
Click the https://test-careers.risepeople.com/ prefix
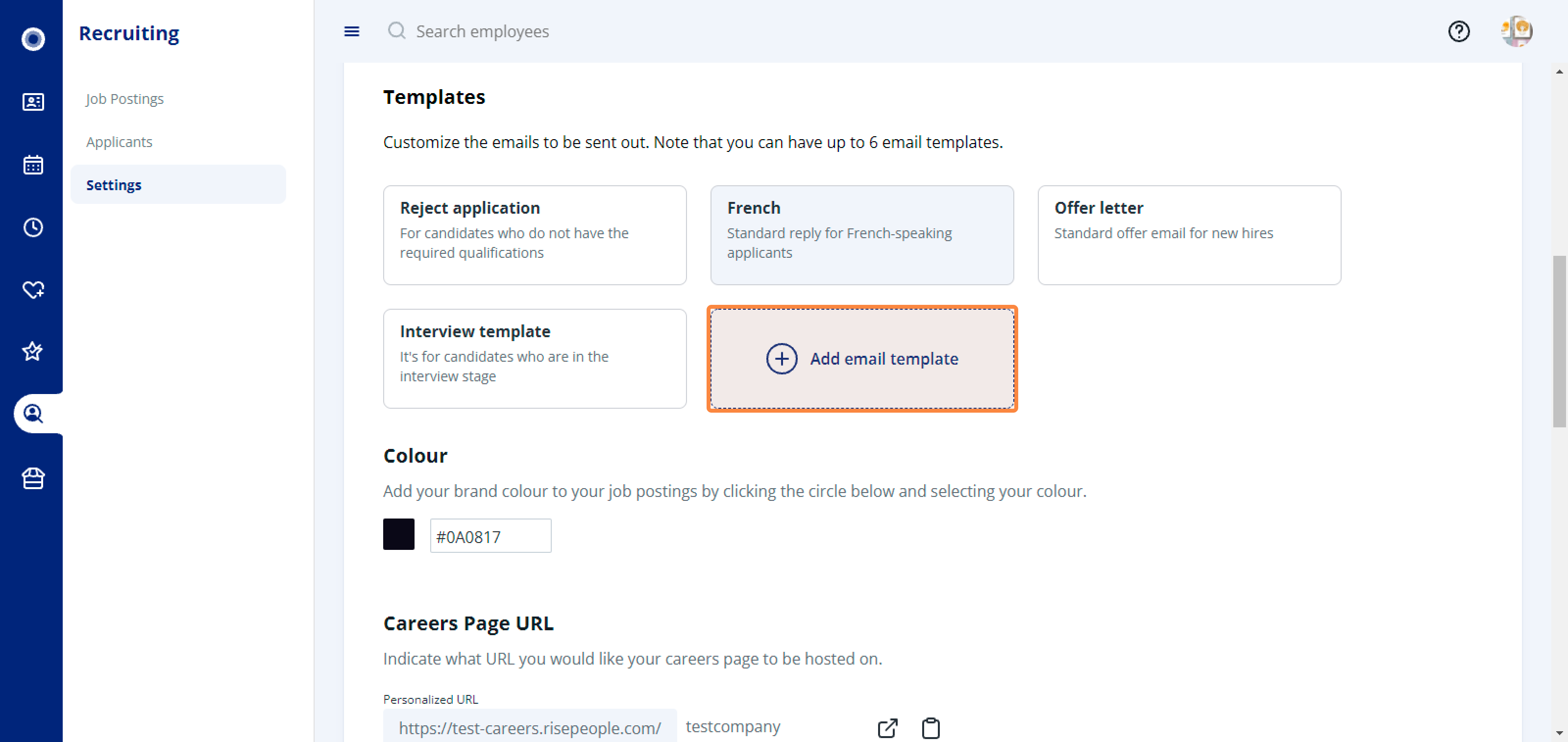pos(530,727)
